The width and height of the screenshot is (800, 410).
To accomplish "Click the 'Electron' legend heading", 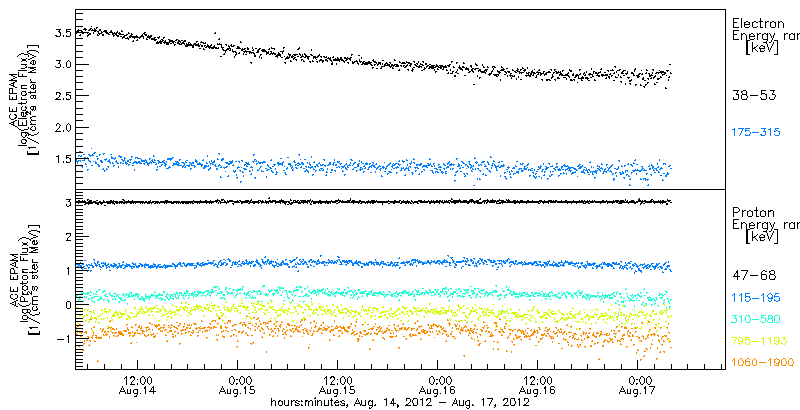I will pyautogui.click(x=758, y=24).
